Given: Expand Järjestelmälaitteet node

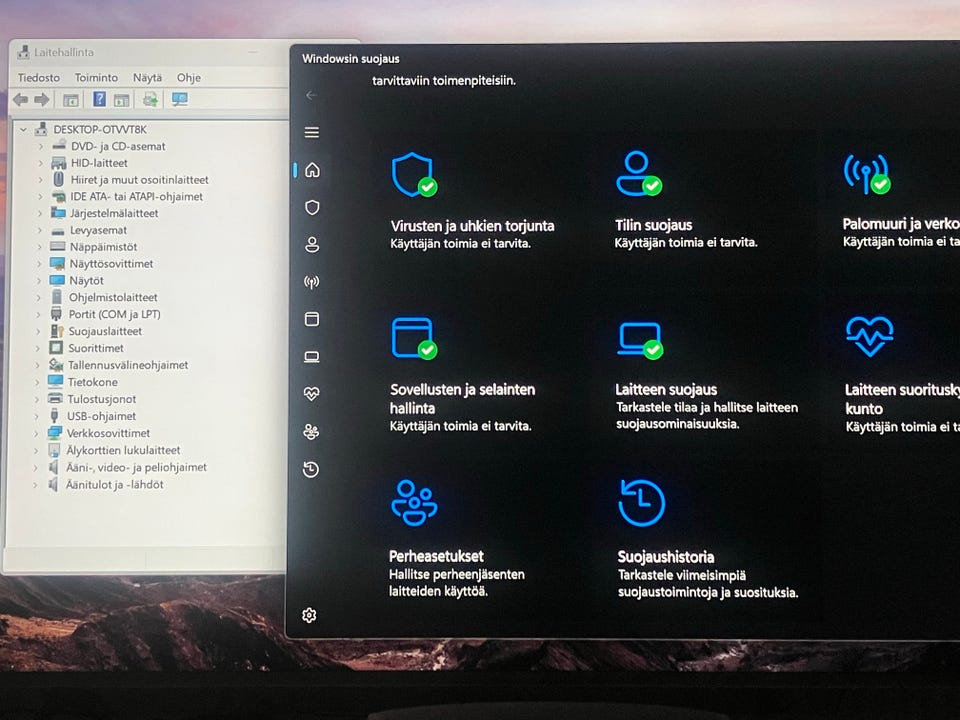Looking at the screenshot, I should (40, 213).
